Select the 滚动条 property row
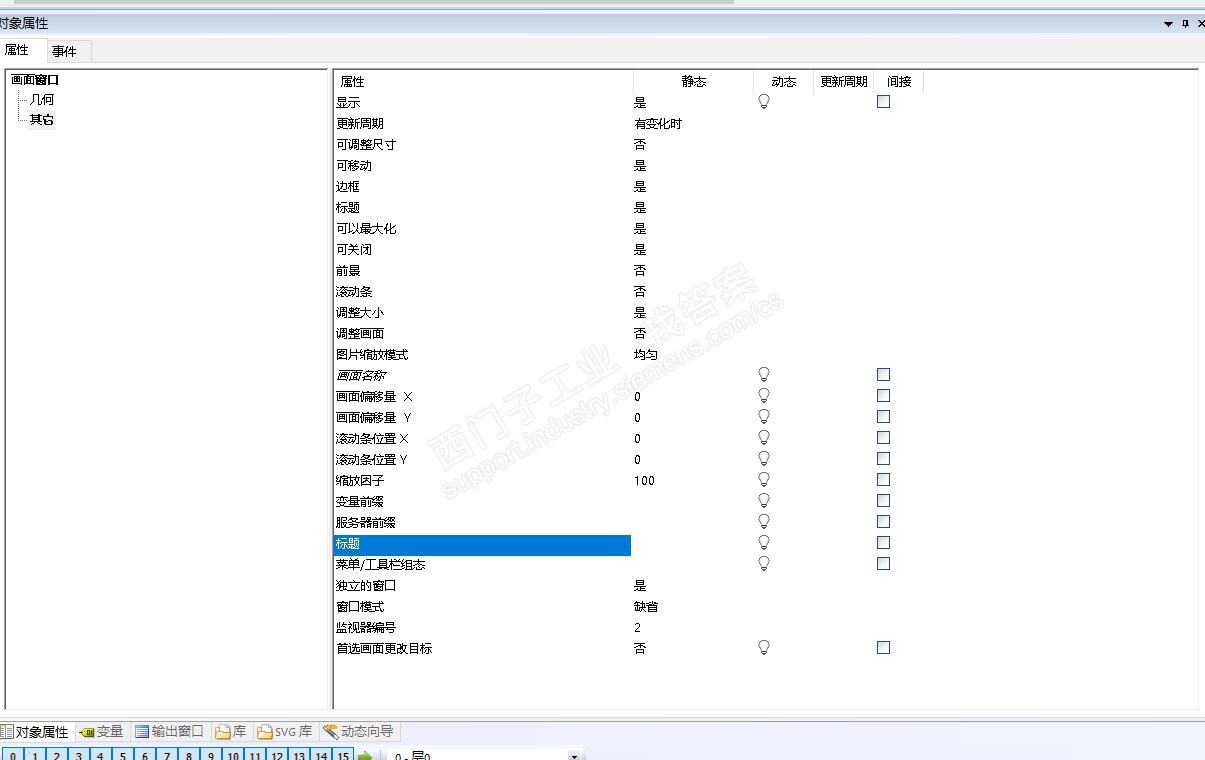Viewport: 1205px width, 760px height. (x=482, y=292)
